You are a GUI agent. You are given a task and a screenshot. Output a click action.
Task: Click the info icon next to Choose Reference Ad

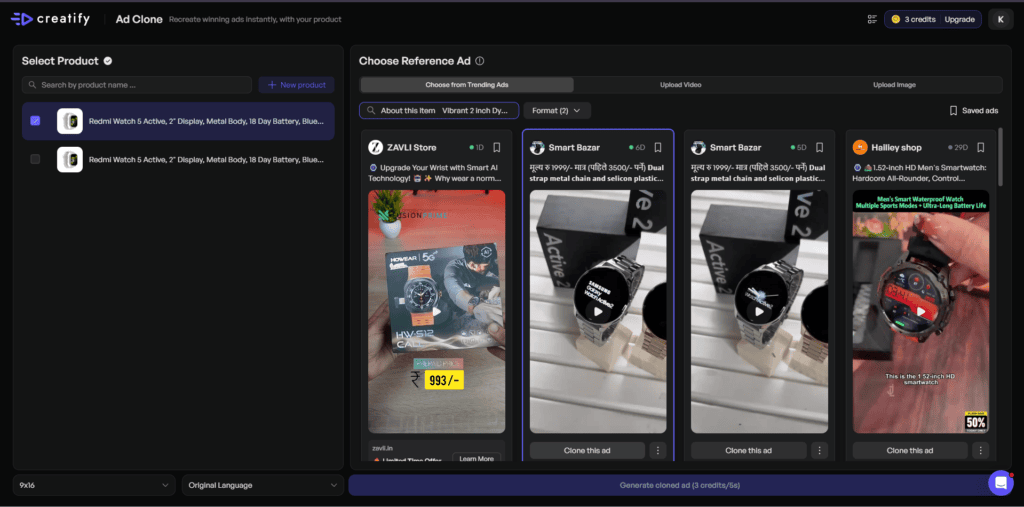pos(480,61)
